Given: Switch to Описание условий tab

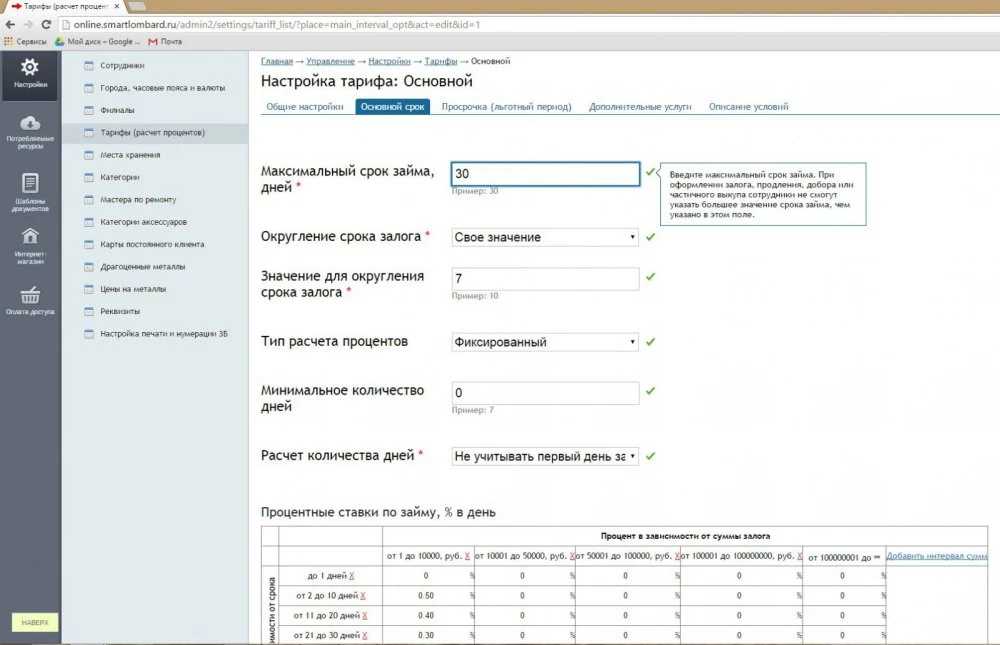Looking at the screenshot, I should tap(748, 107).
